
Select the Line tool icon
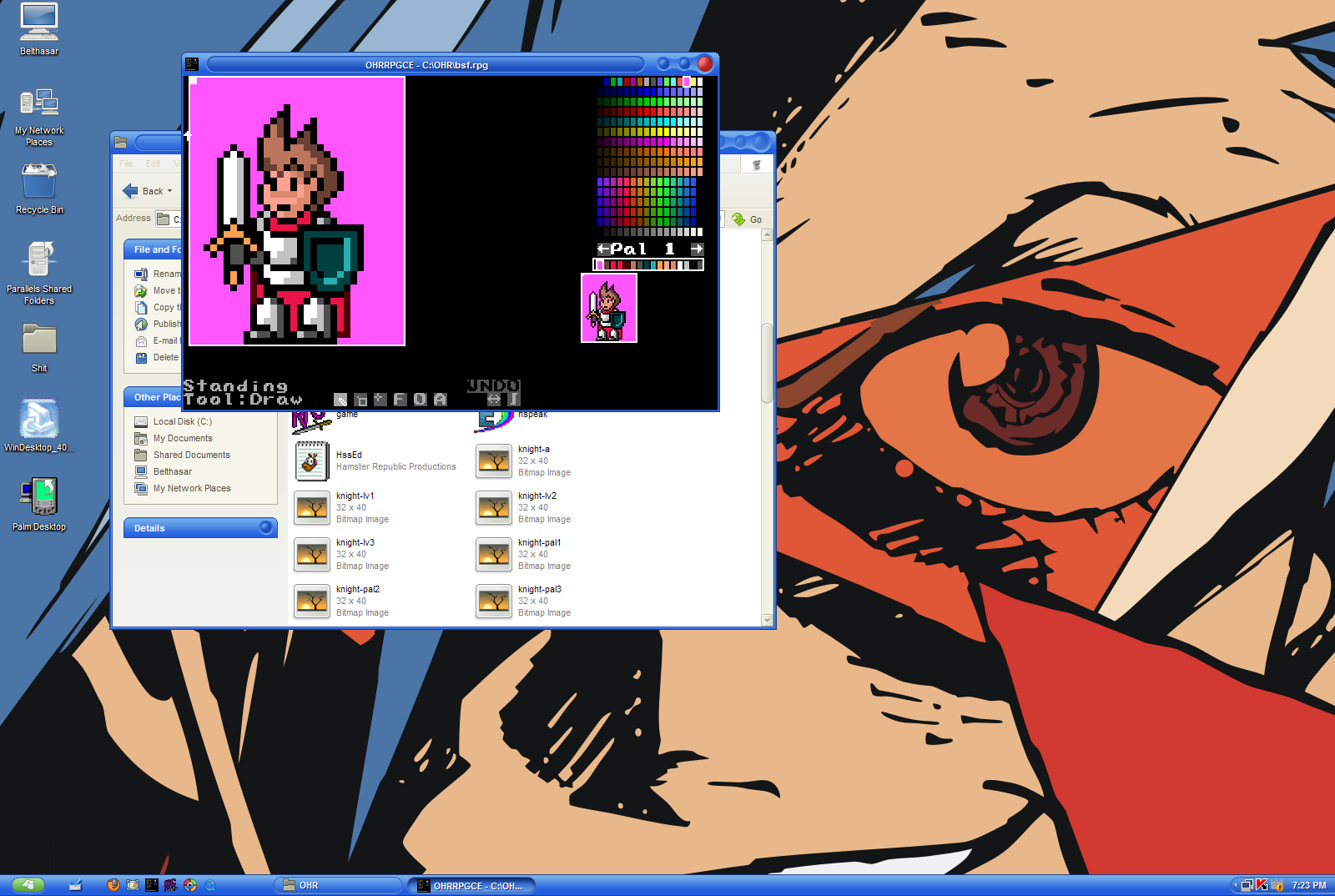(x=380, y=400)
